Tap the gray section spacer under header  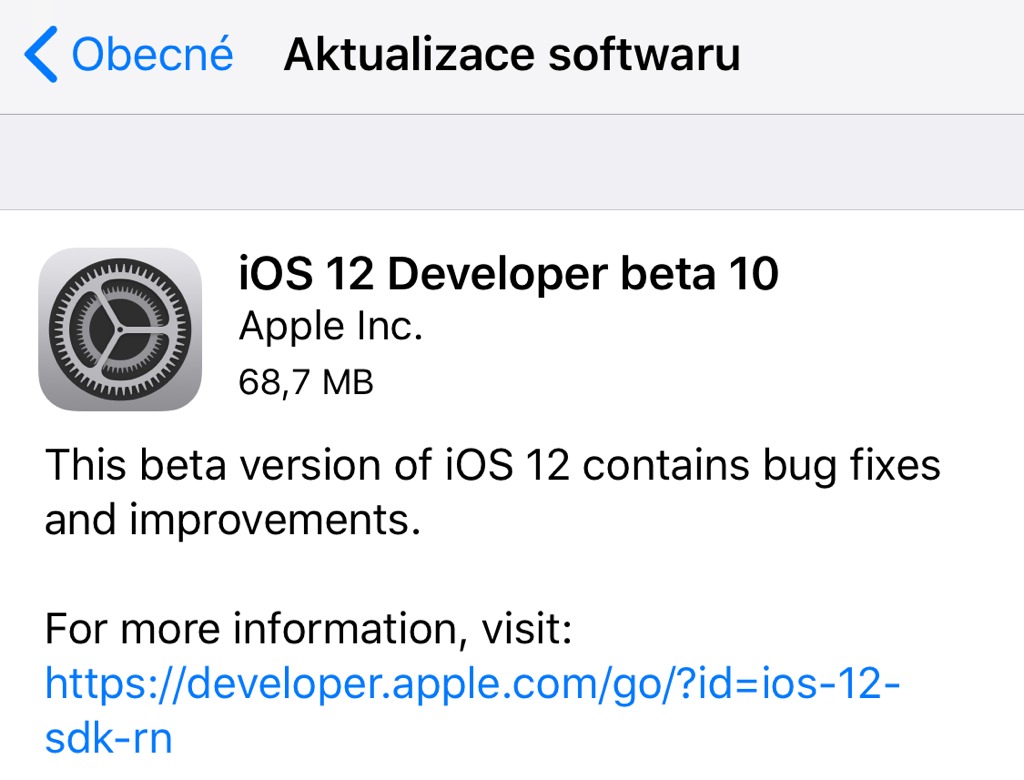point(512,162)
